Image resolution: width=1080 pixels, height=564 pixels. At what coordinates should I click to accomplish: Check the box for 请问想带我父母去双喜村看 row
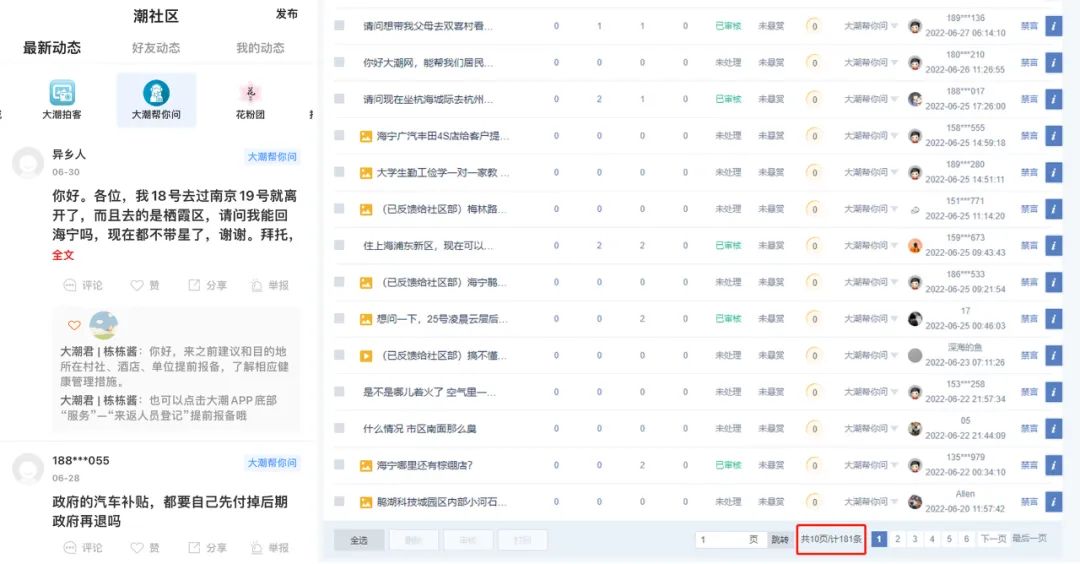[340, 26]
